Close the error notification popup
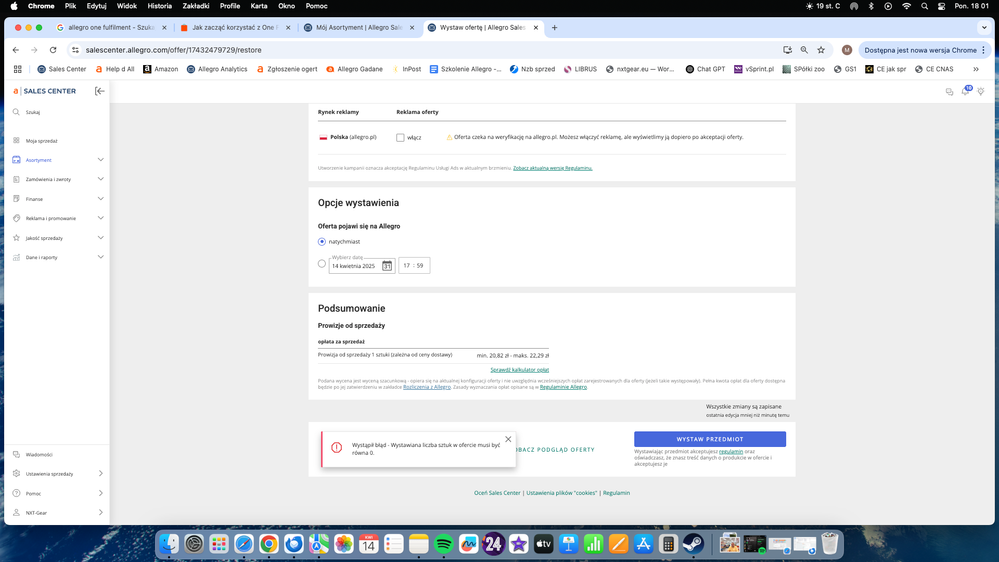Image resolution: width=999 pixels, height=562 pixels. tap(508, 439)
